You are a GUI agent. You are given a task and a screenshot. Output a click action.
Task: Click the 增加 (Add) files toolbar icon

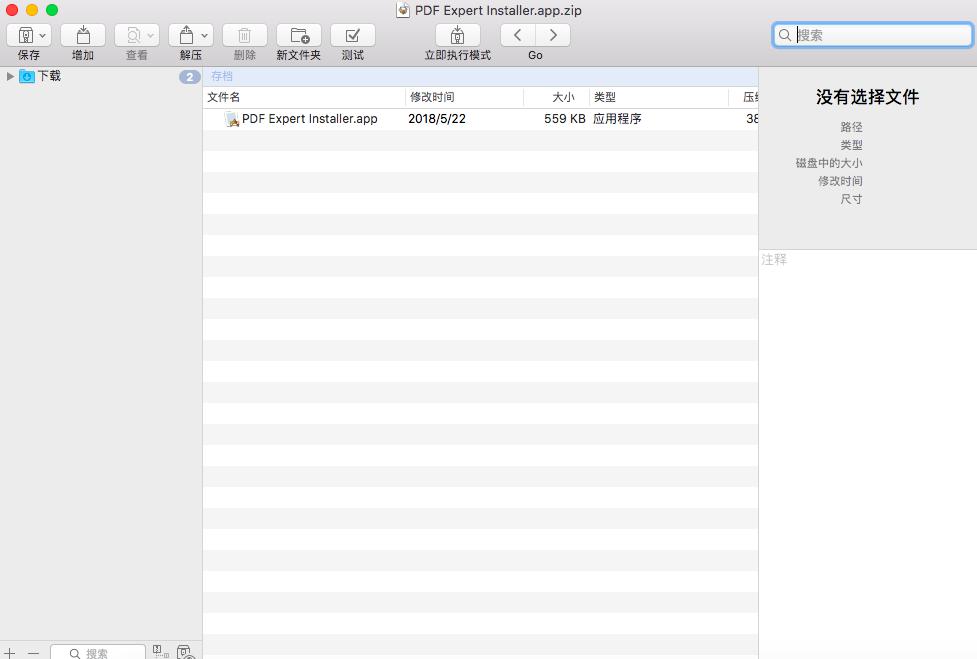(x=82, y=35)
